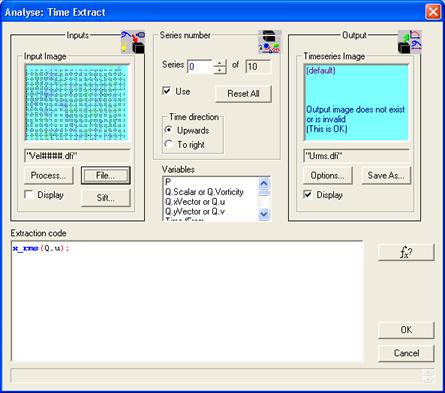Screen dimensions: 445x393
Task: Click the Save As... button
Action: coord(386,175)
